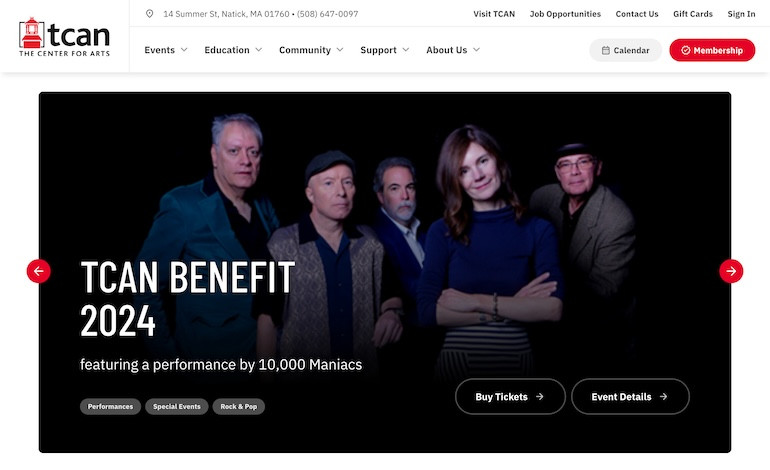Expand the Education dropdown menu

click(x=233, y=50)
